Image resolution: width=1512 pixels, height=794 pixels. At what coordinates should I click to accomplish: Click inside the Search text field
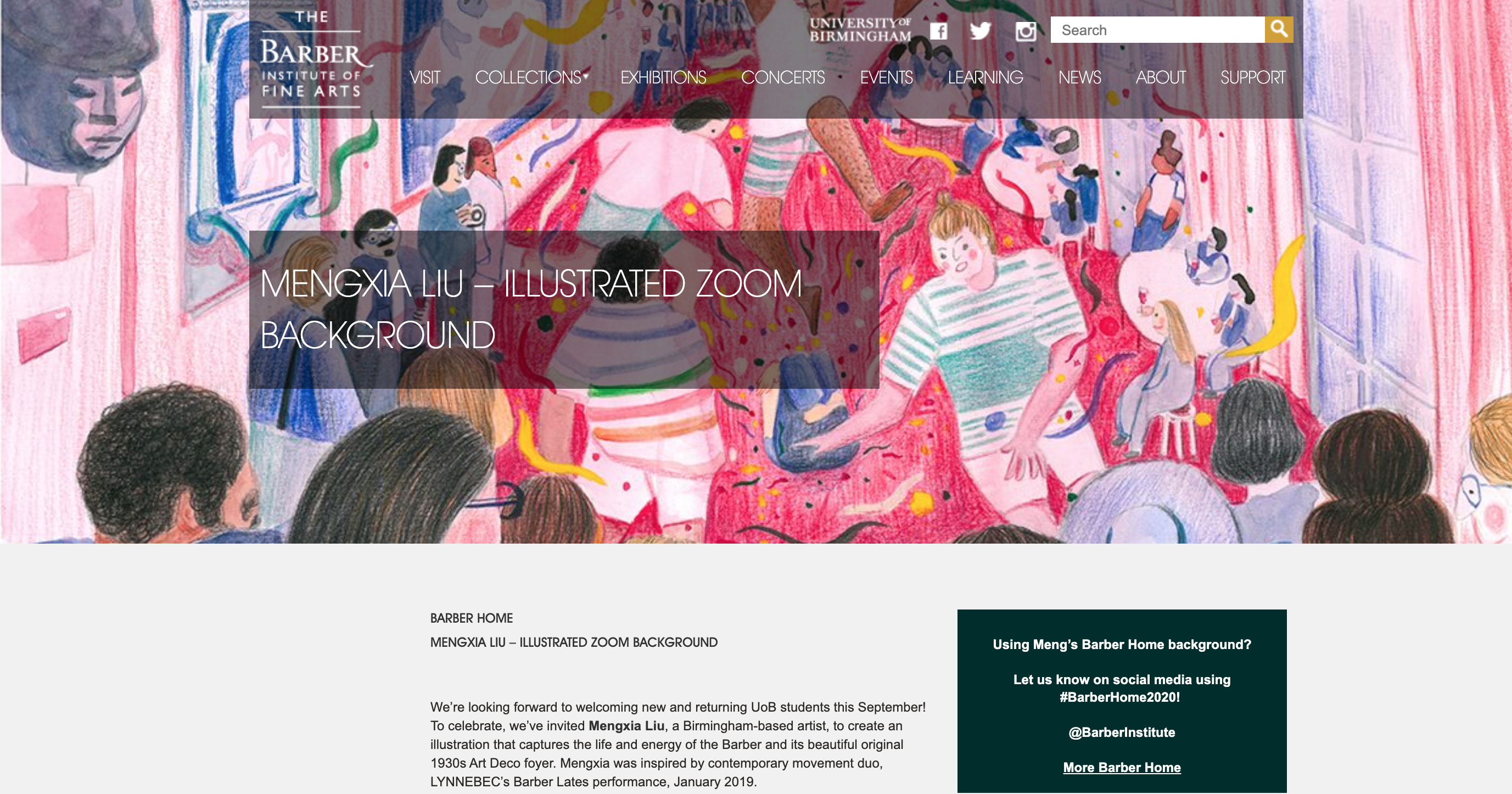1157,29
